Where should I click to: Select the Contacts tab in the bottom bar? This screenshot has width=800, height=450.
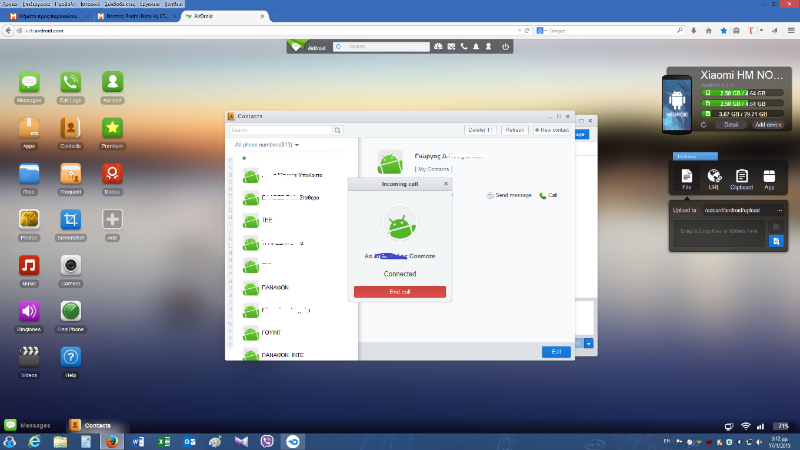90,425
